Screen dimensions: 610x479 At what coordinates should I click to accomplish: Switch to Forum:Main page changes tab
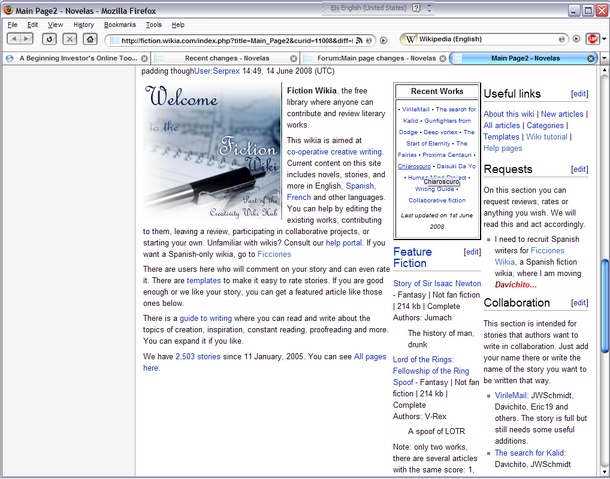(x=374, y=58)
